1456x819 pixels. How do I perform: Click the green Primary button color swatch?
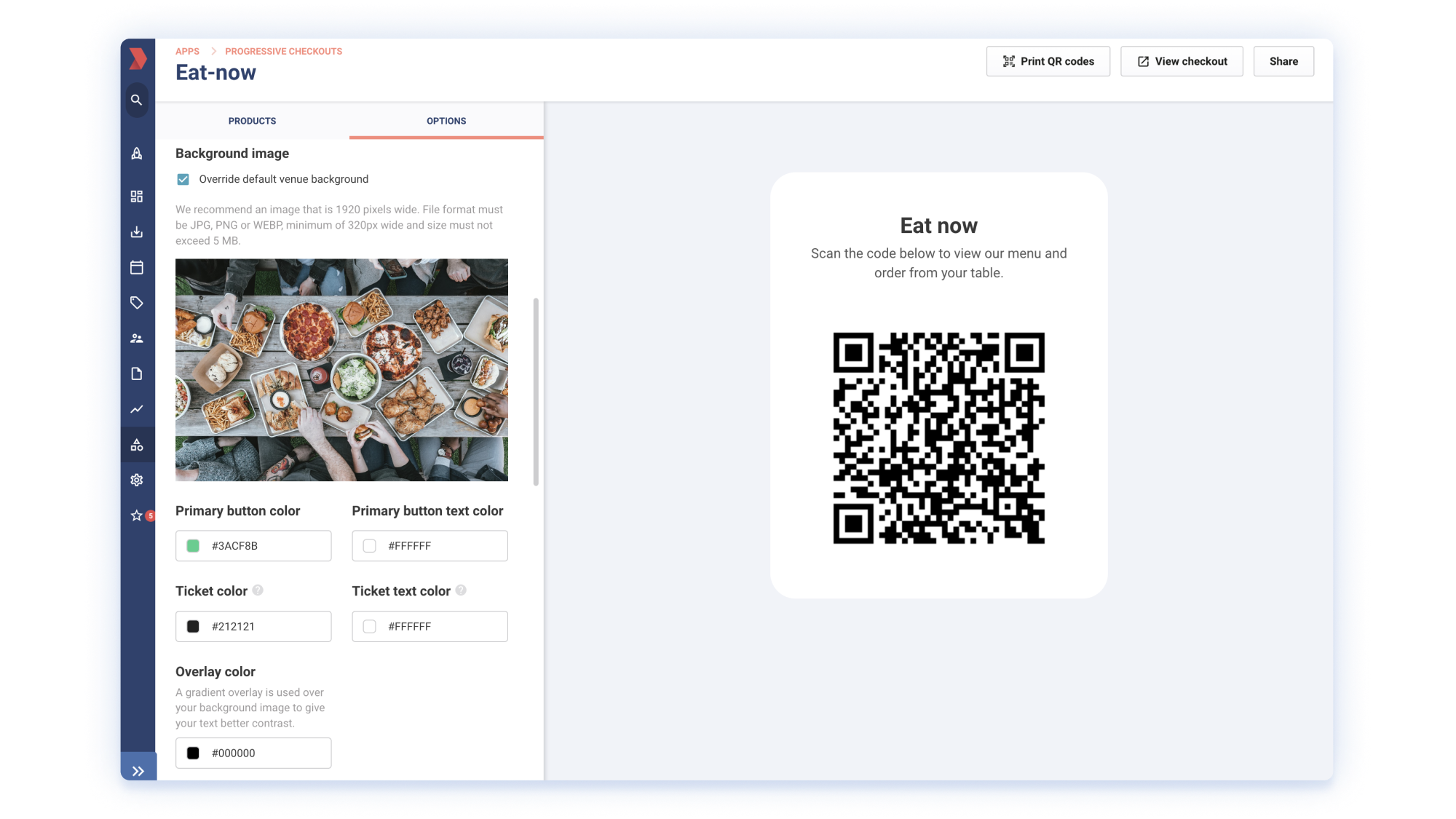[193, 546]
